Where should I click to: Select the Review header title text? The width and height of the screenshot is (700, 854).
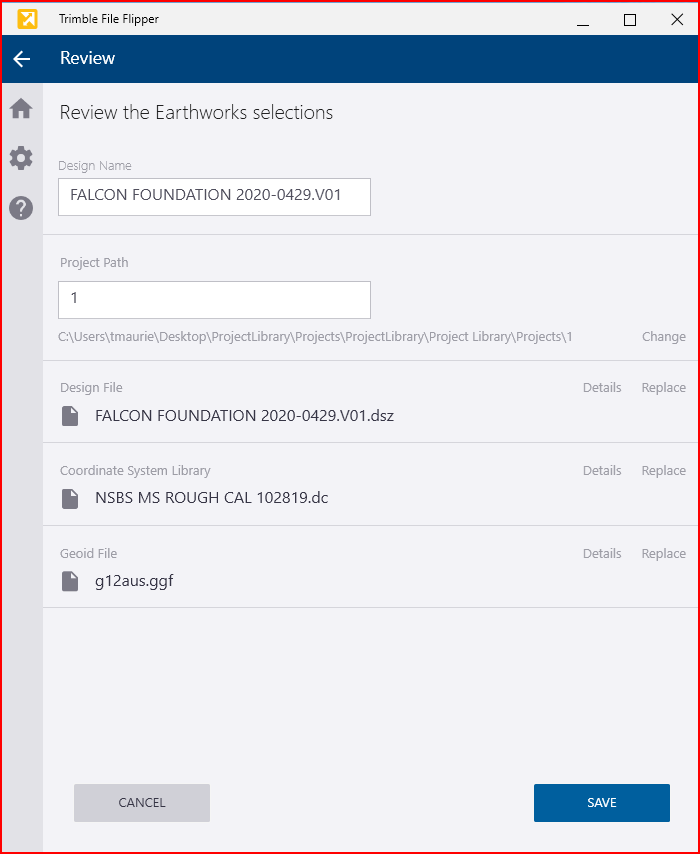pos(87,58)
